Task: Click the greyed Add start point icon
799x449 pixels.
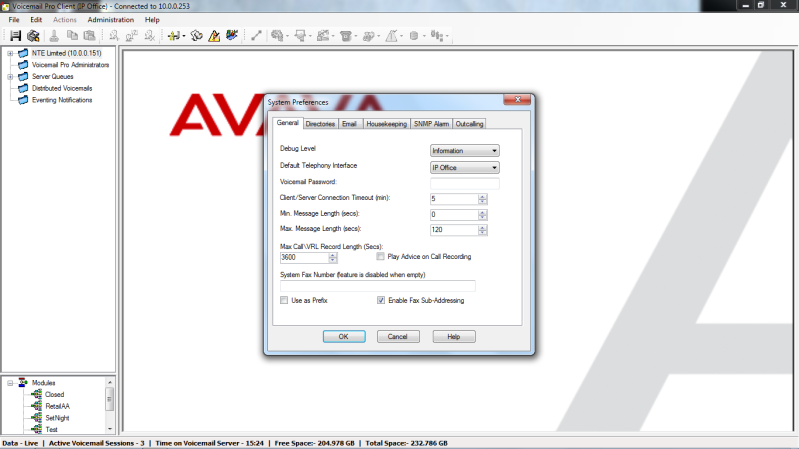Action: pos(114,36)
